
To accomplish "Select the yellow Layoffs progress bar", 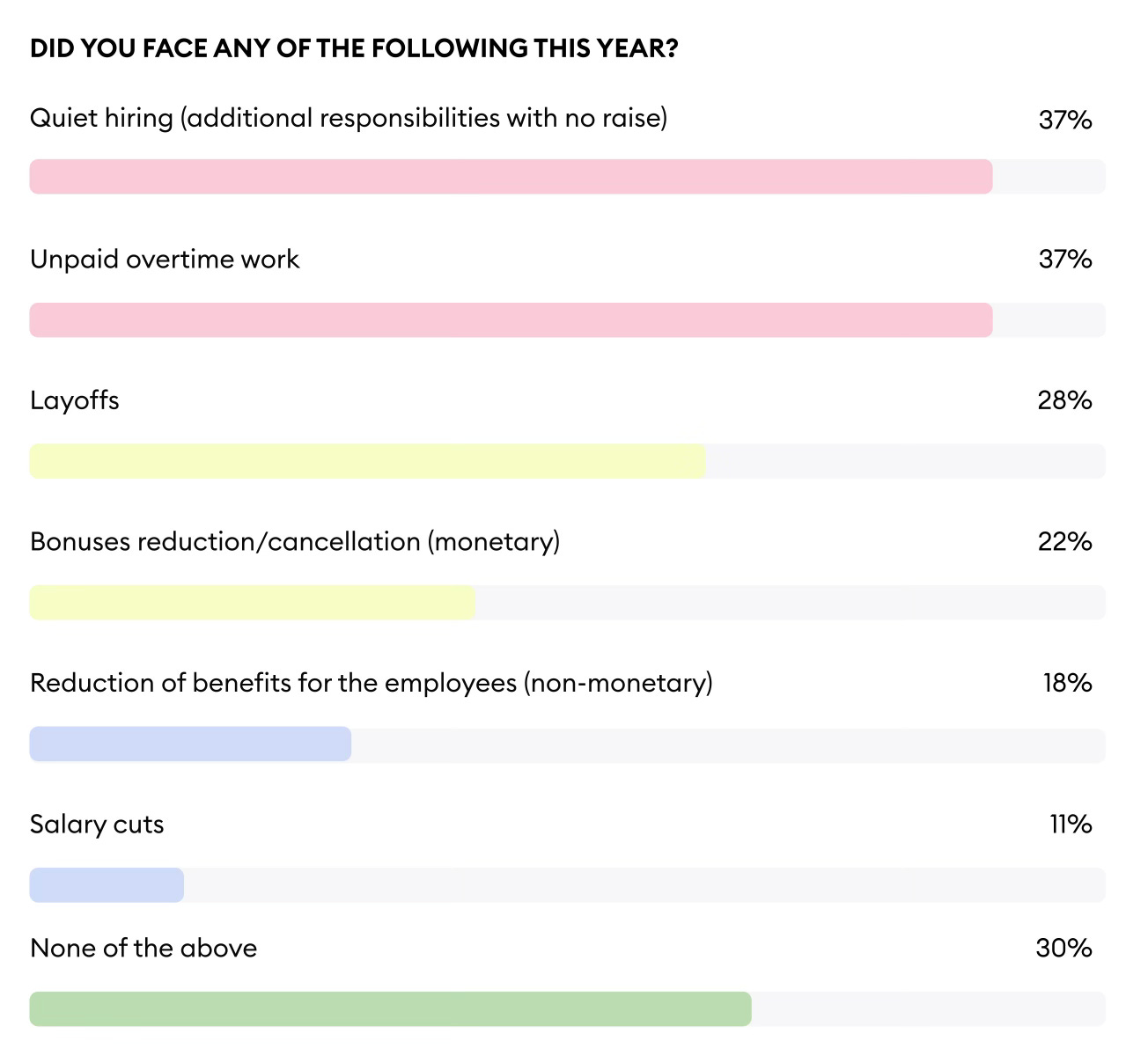I will (367, 461).
